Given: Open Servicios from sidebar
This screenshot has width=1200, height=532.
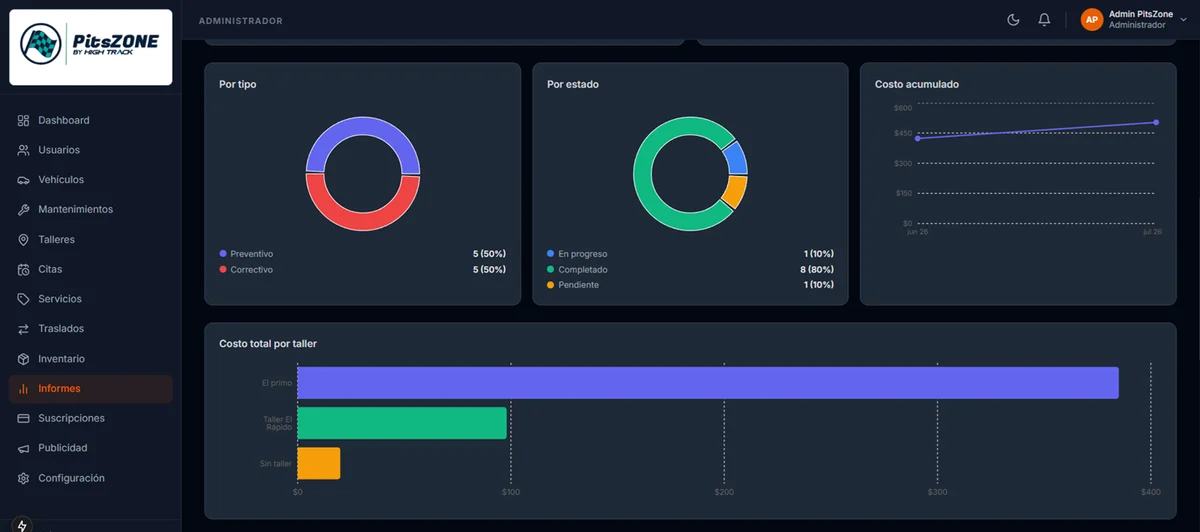Looking at the screenshot, I should click(x=90, y=299).
